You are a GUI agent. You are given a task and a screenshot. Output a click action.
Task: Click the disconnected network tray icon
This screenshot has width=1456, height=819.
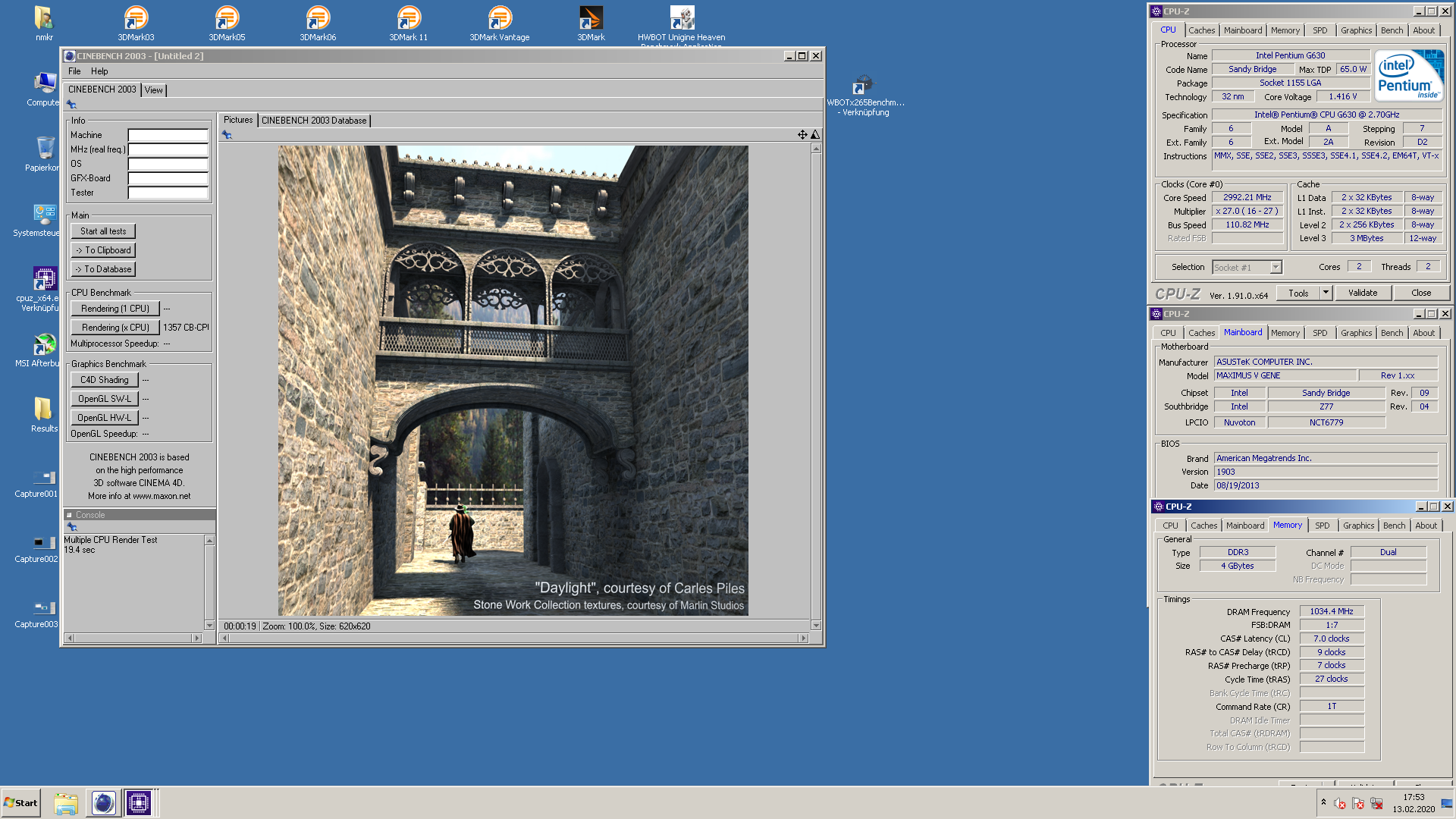tap(1376, 804)
